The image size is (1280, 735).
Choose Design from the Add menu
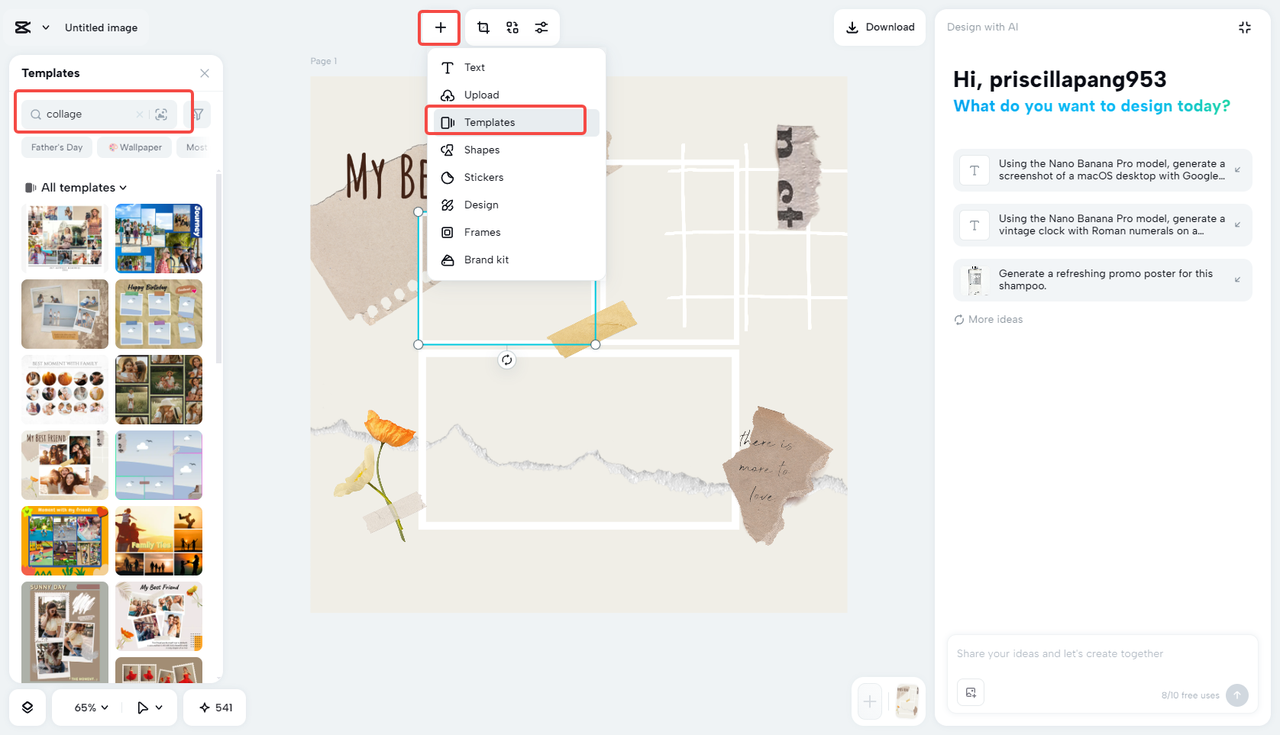tap(516, 205)
